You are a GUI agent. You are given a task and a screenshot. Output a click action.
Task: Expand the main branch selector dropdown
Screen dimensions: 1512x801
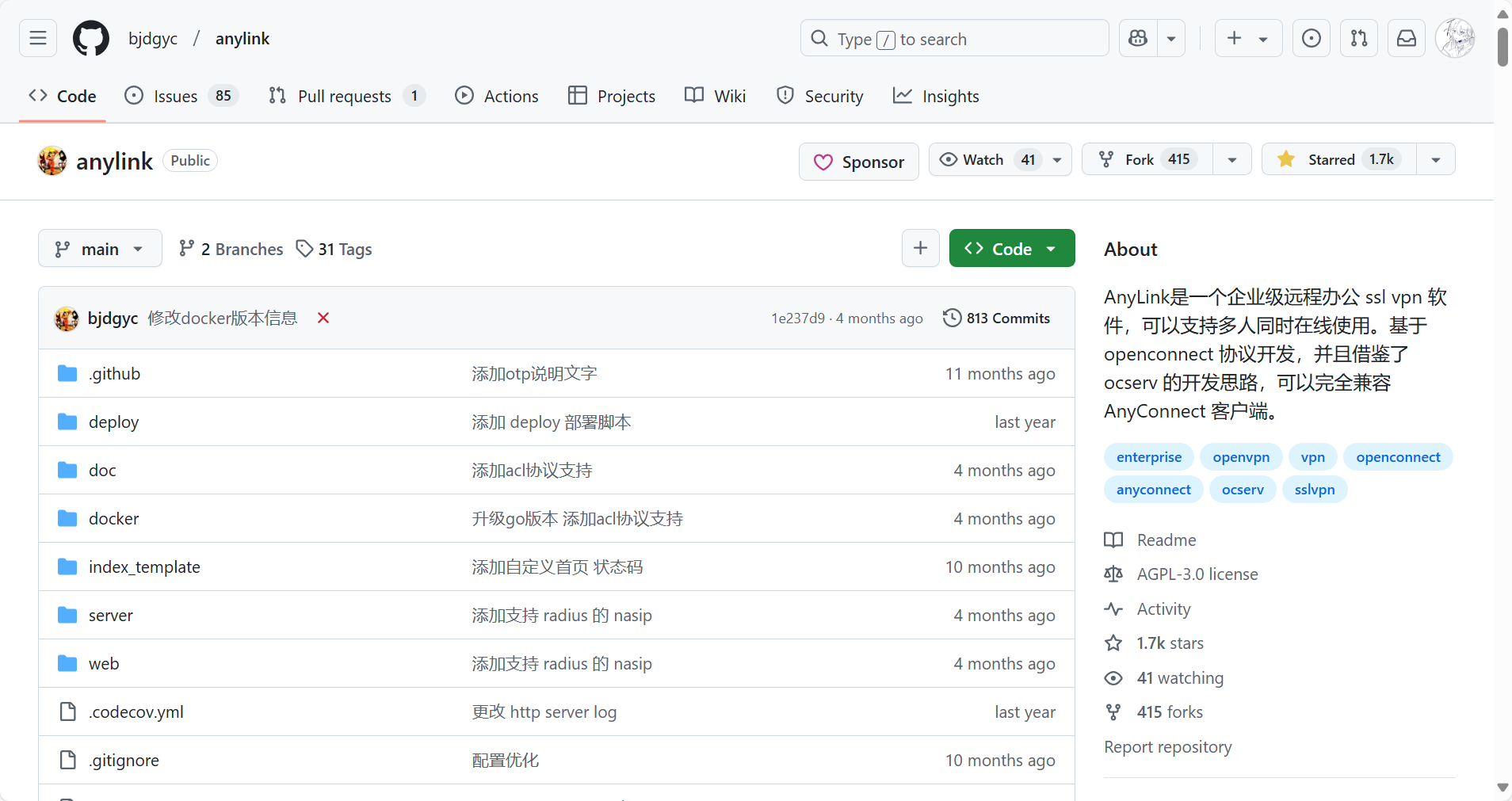tap(100, 249)
